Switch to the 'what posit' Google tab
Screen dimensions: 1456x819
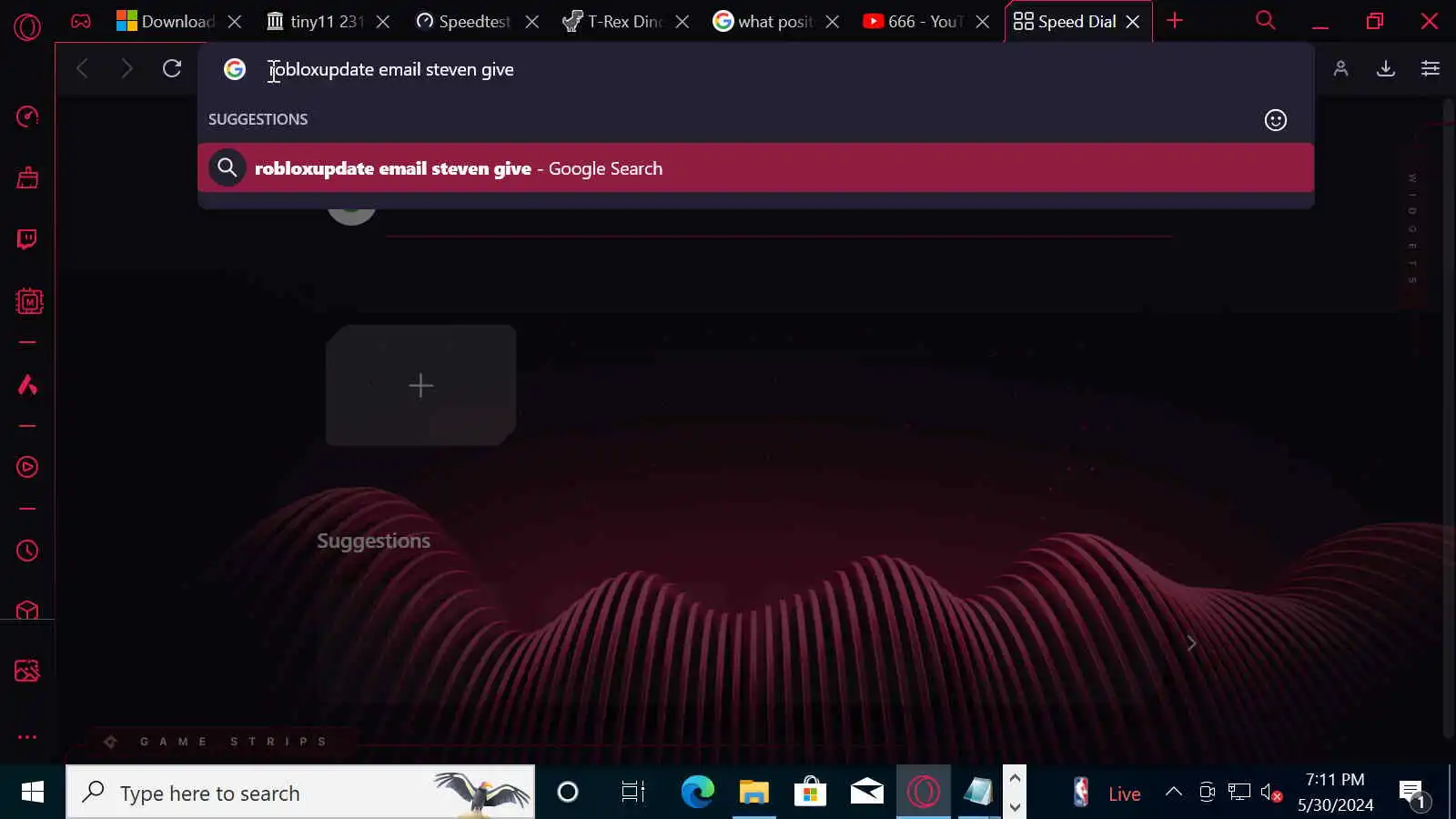pyautogui.click(x=763, y=21)
